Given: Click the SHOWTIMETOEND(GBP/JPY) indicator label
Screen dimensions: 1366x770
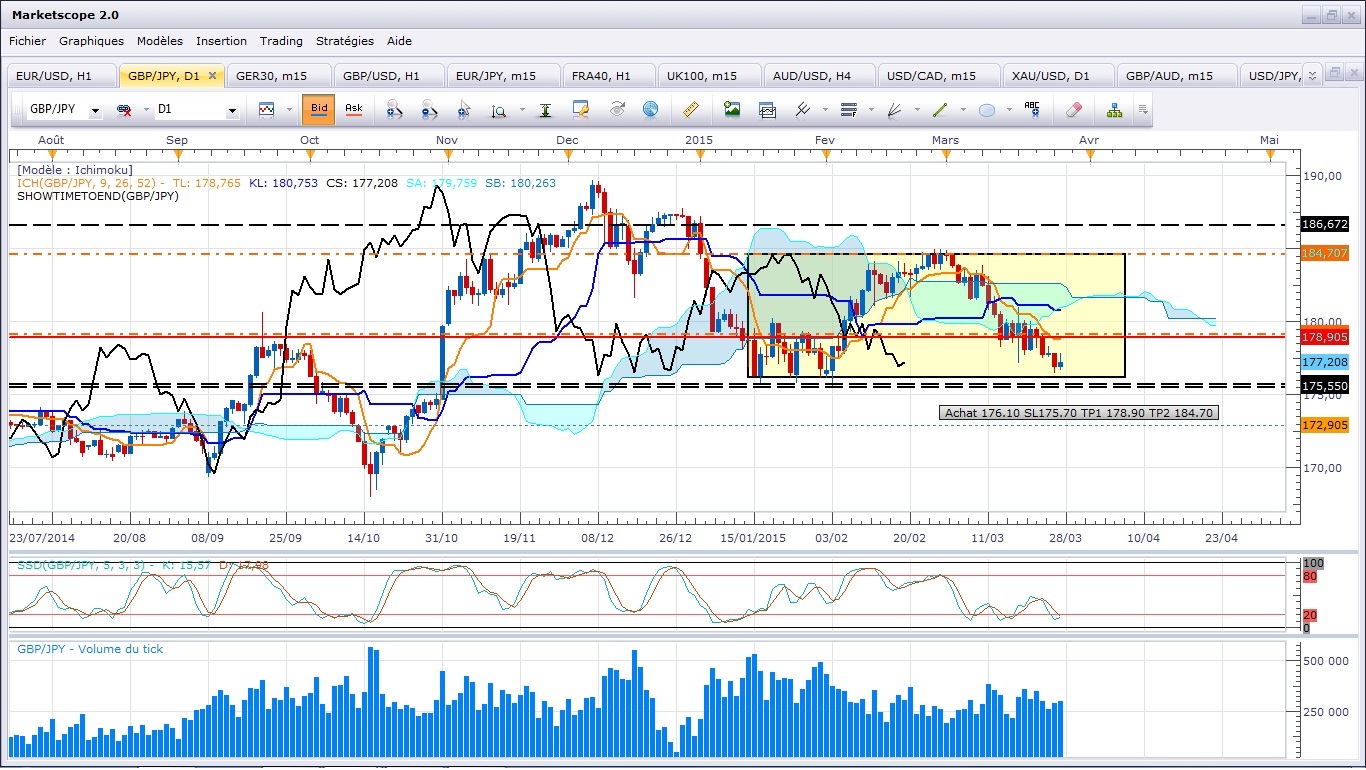Looking at the screenshot, I should (98, 197).
